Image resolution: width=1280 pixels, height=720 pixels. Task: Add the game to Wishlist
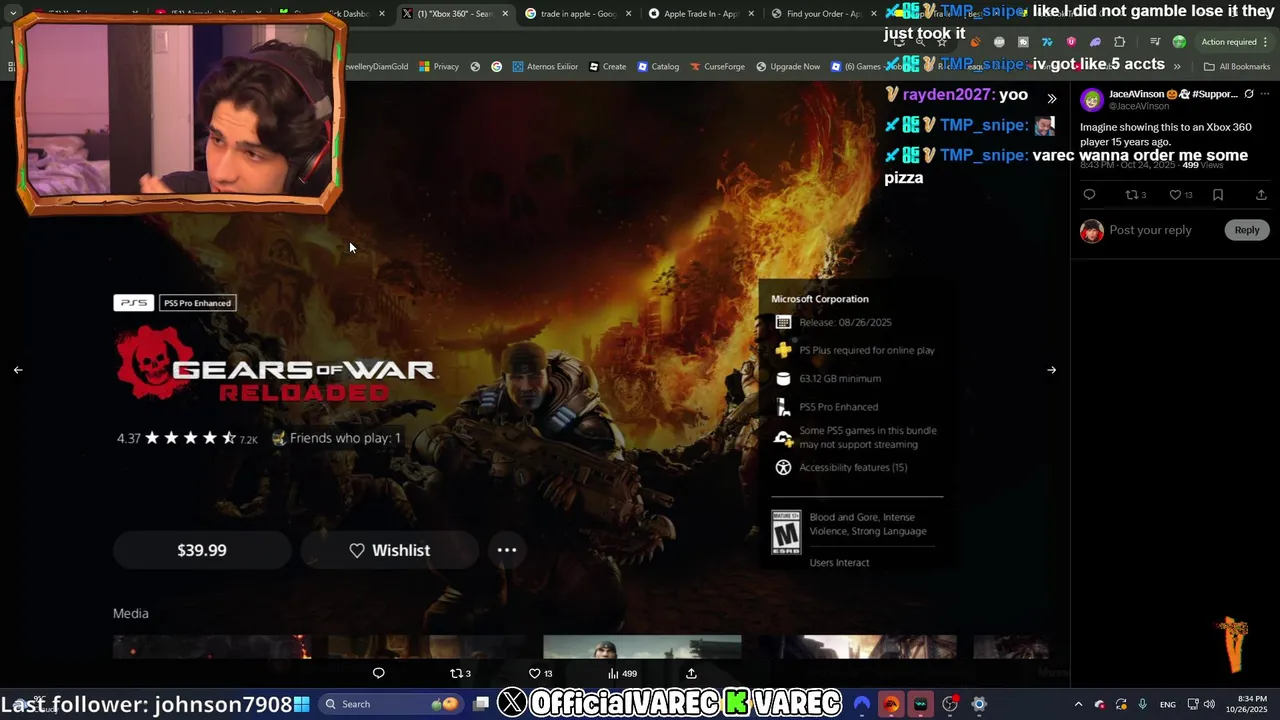(389, 550)
